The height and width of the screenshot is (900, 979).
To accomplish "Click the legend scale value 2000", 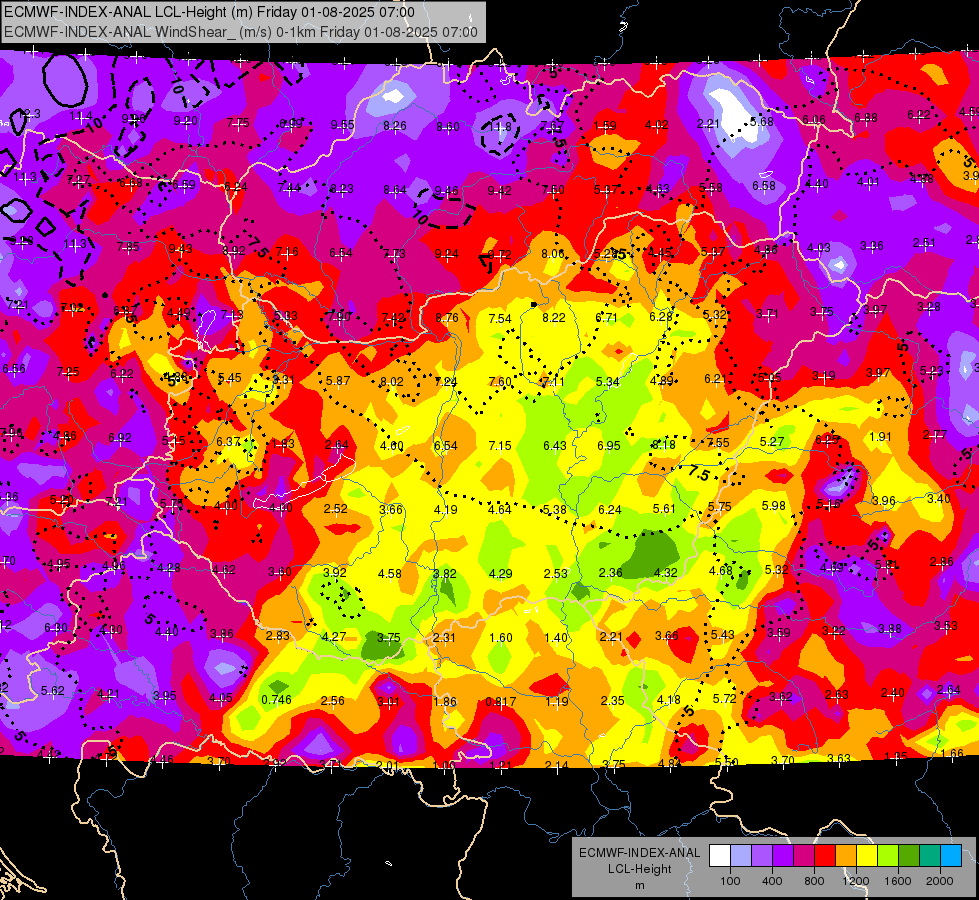I will [x=940, y=881].
